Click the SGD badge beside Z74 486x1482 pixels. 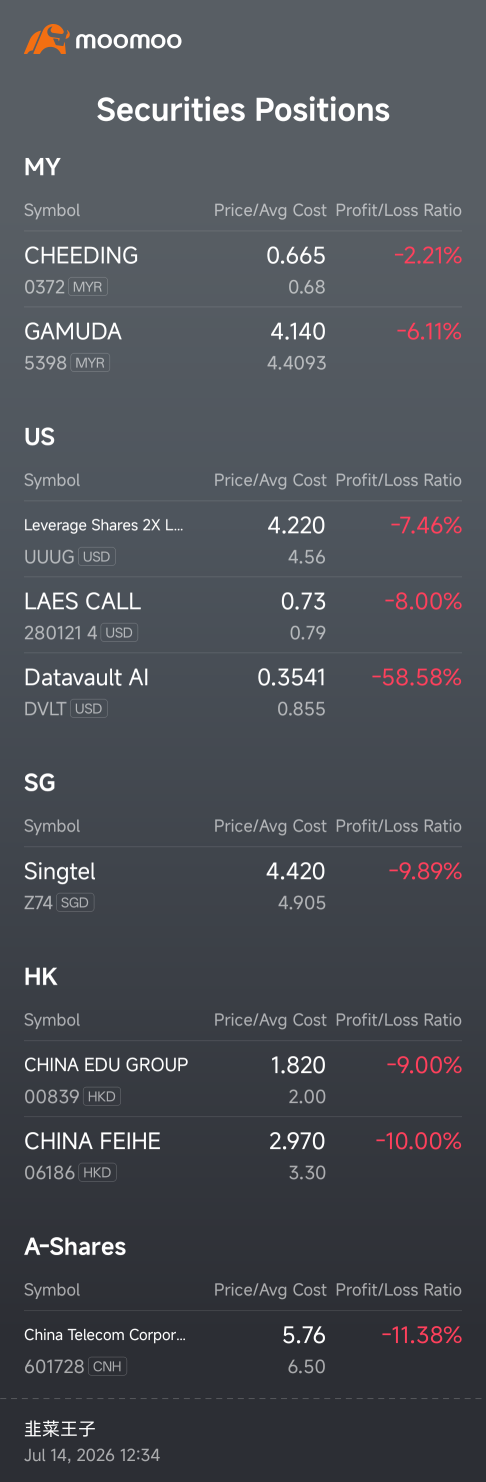[x=75, y=903]
